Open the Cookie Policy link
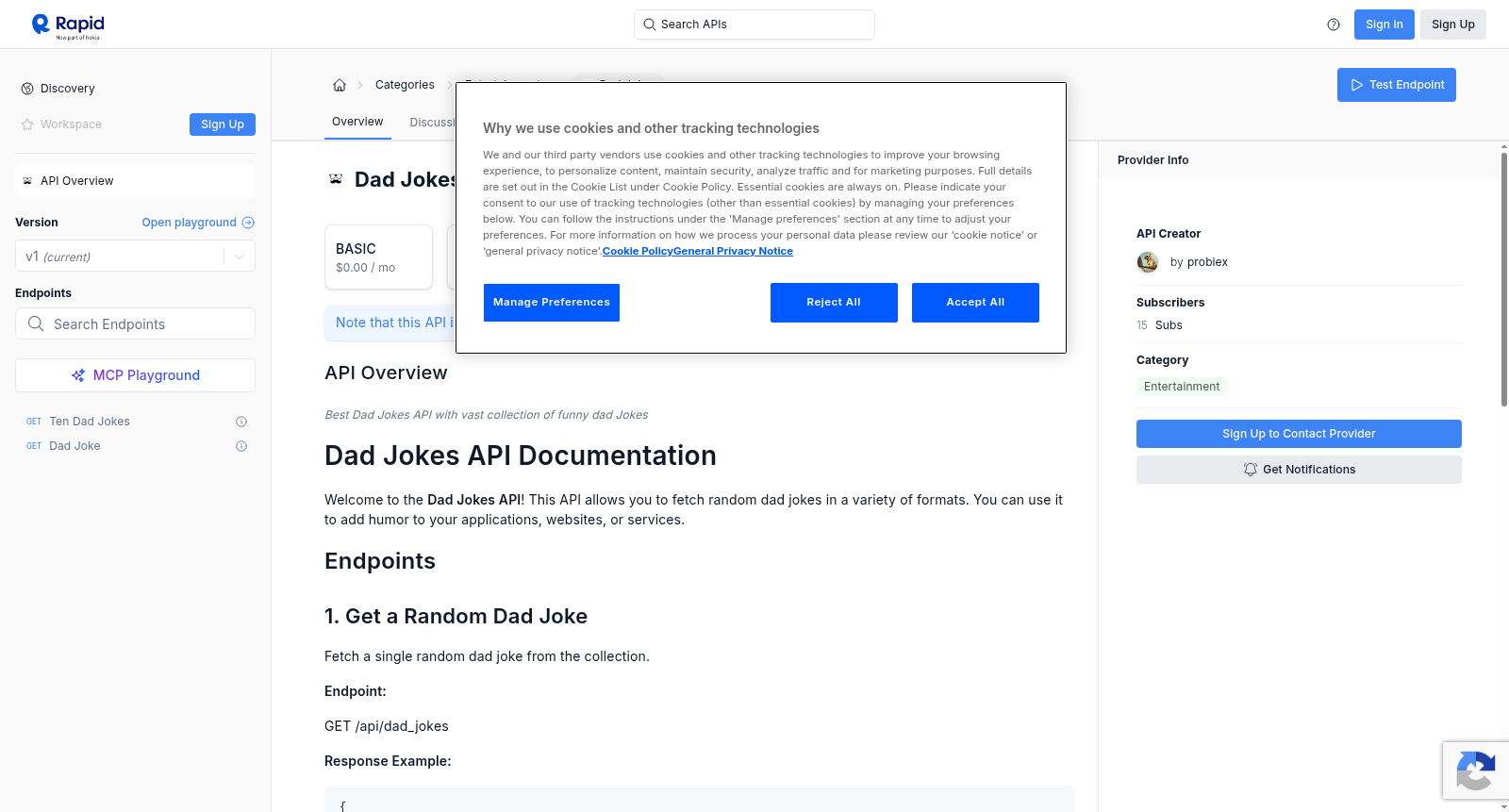This screenshot has width=1509, height=812. click(x=638, y=251)
